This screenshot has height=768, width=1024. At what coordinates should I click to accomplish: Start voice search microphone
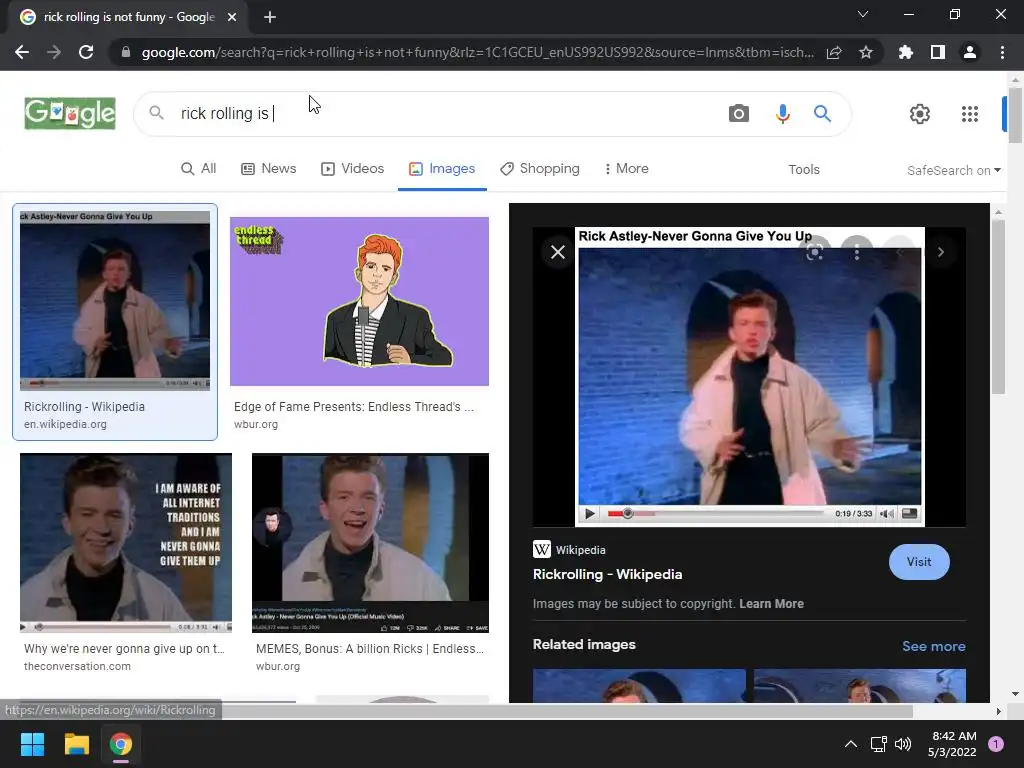782,114
